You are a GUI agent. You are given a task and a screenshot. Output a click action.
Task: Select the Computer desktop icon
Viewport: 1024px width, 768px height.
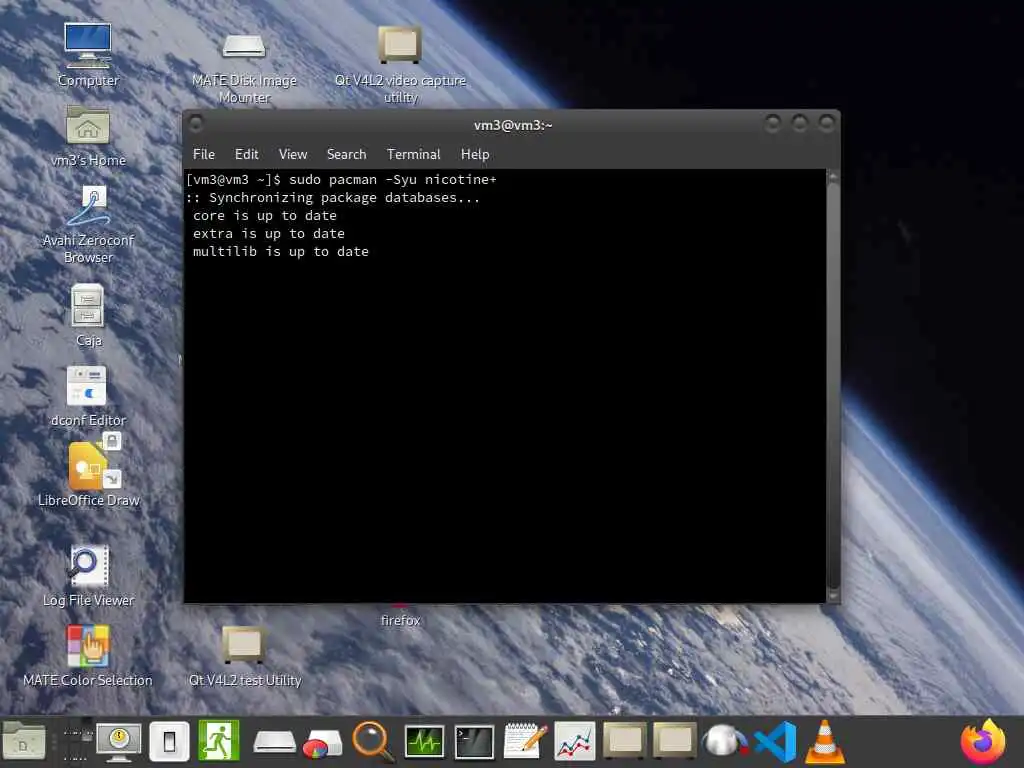coord(88,55)
